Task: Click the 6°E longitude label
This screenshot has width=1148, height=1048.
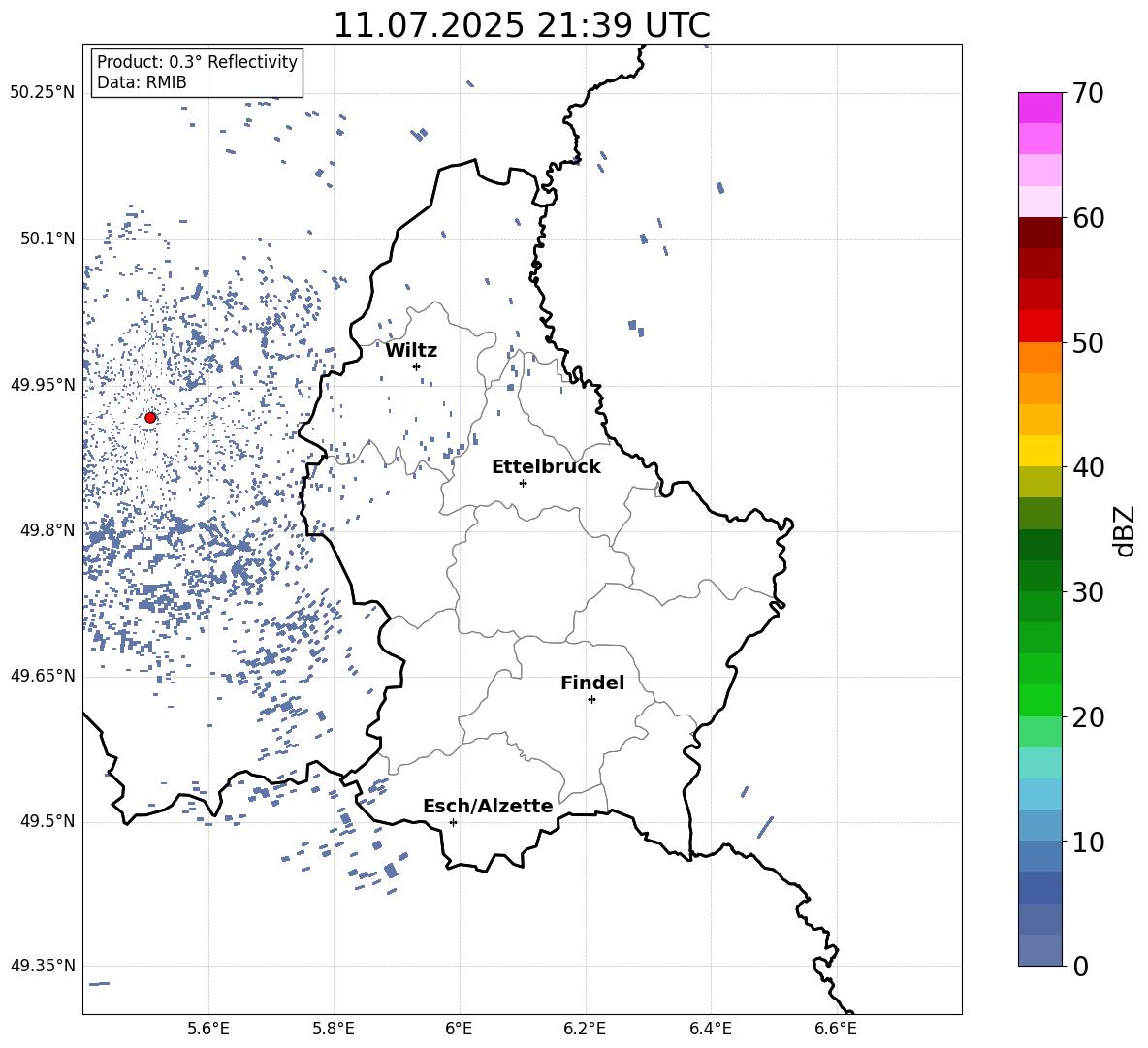Action: pos(459,1029)
